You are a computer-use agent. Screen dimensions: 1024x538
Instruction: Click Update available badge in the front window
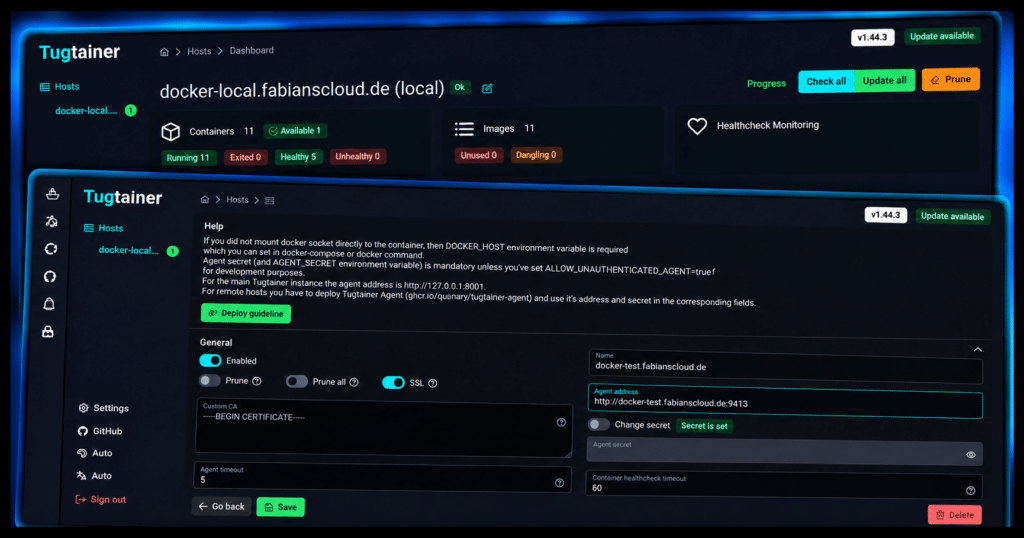[x=952, y=216]
